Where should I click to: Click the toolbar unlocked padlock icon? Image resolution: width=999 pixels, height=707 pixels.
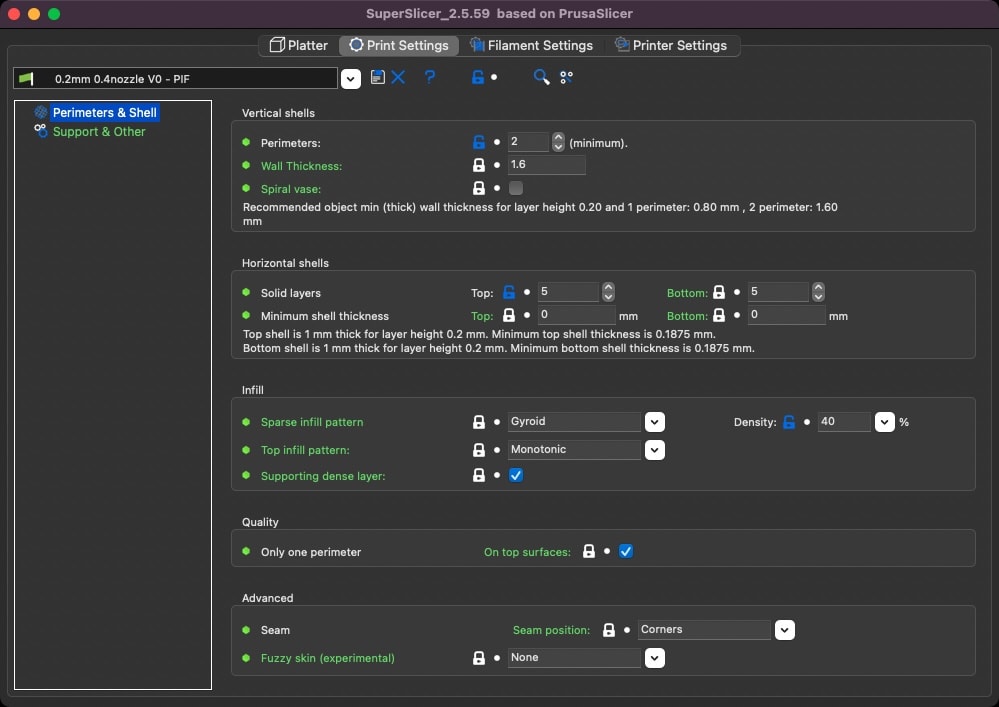coord(477,77)
